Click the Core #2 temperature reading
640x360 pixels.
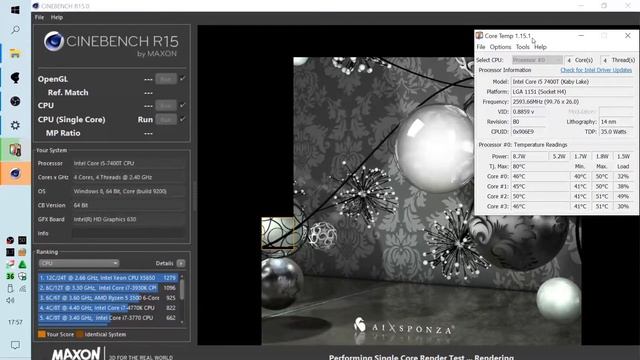540,196
